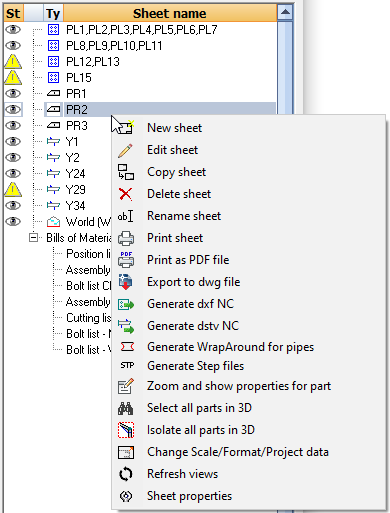This screenshot has height=513, width=390.
Task: Collapse the Bills of Material tree node
Action: point(33,238)
